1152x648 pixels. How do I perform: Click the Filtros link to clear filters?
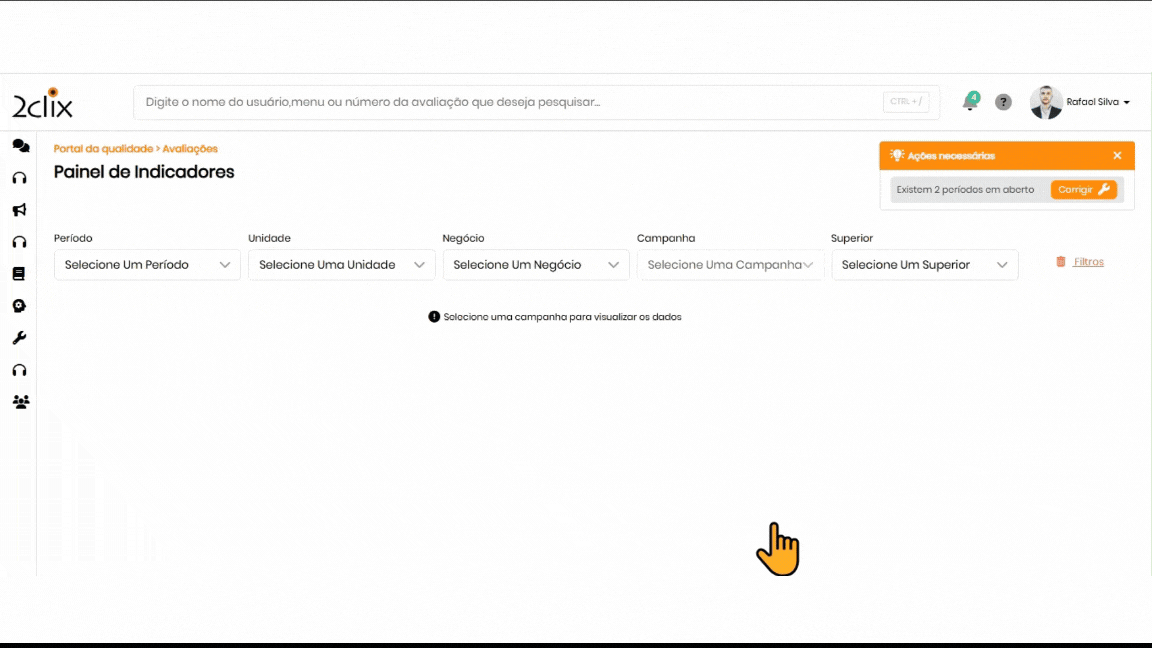point(1087,262)
